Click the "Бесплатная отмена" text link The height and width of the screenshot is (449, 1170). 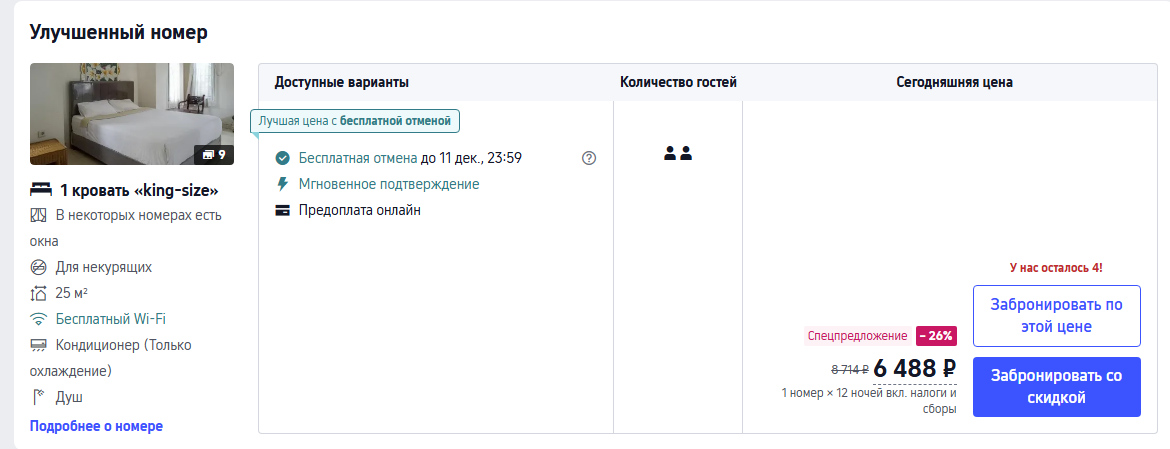point(358,158)
